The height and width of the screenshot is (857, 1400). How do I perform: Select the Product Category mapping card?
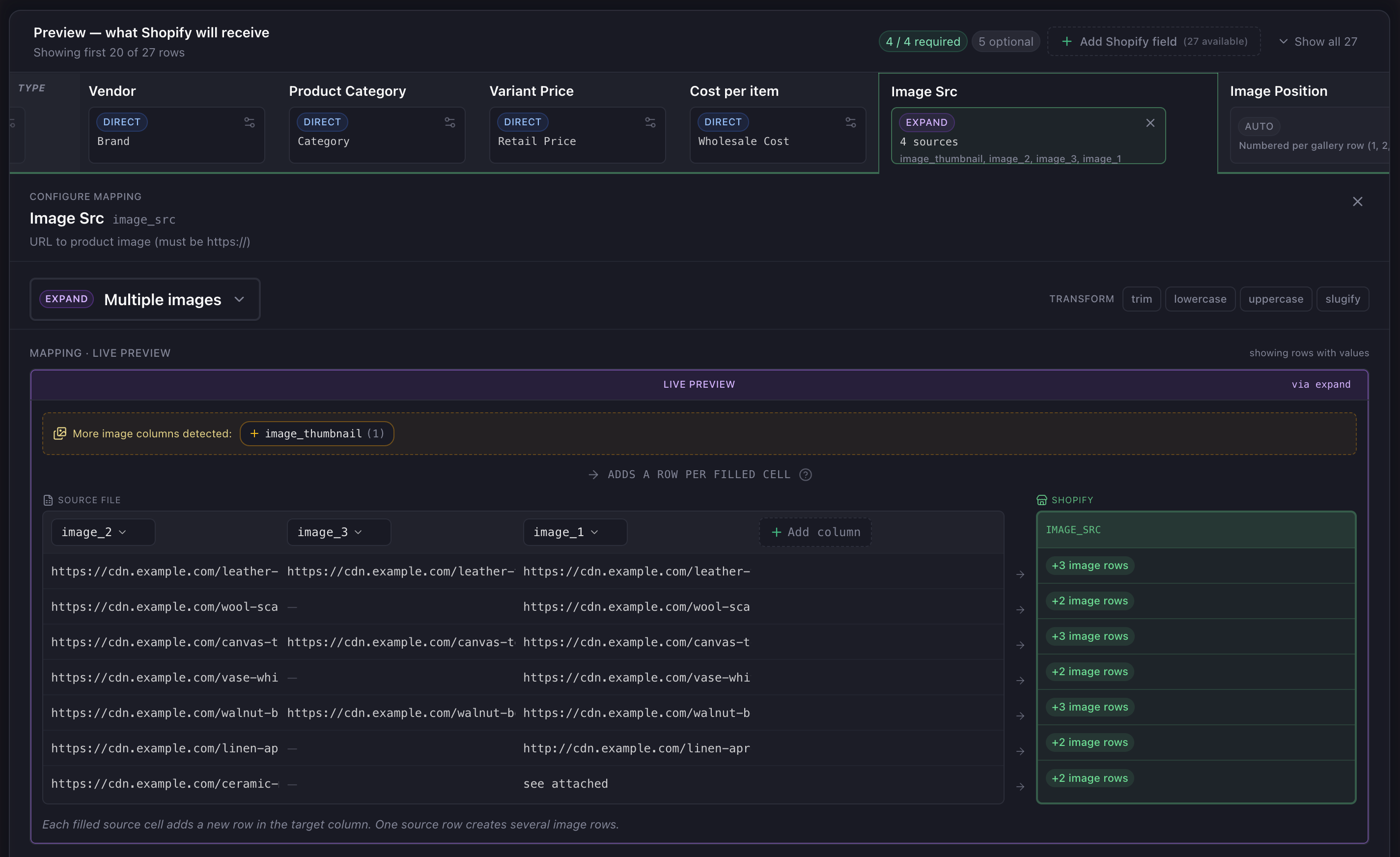pyautogui.click(x=377, y=135)
